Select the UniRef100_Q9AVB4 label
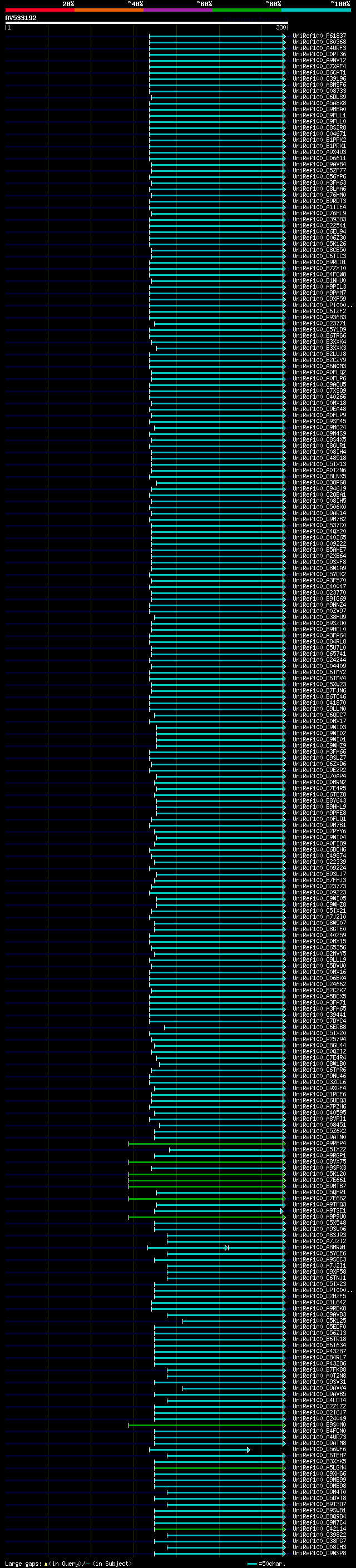 point(319,164)
